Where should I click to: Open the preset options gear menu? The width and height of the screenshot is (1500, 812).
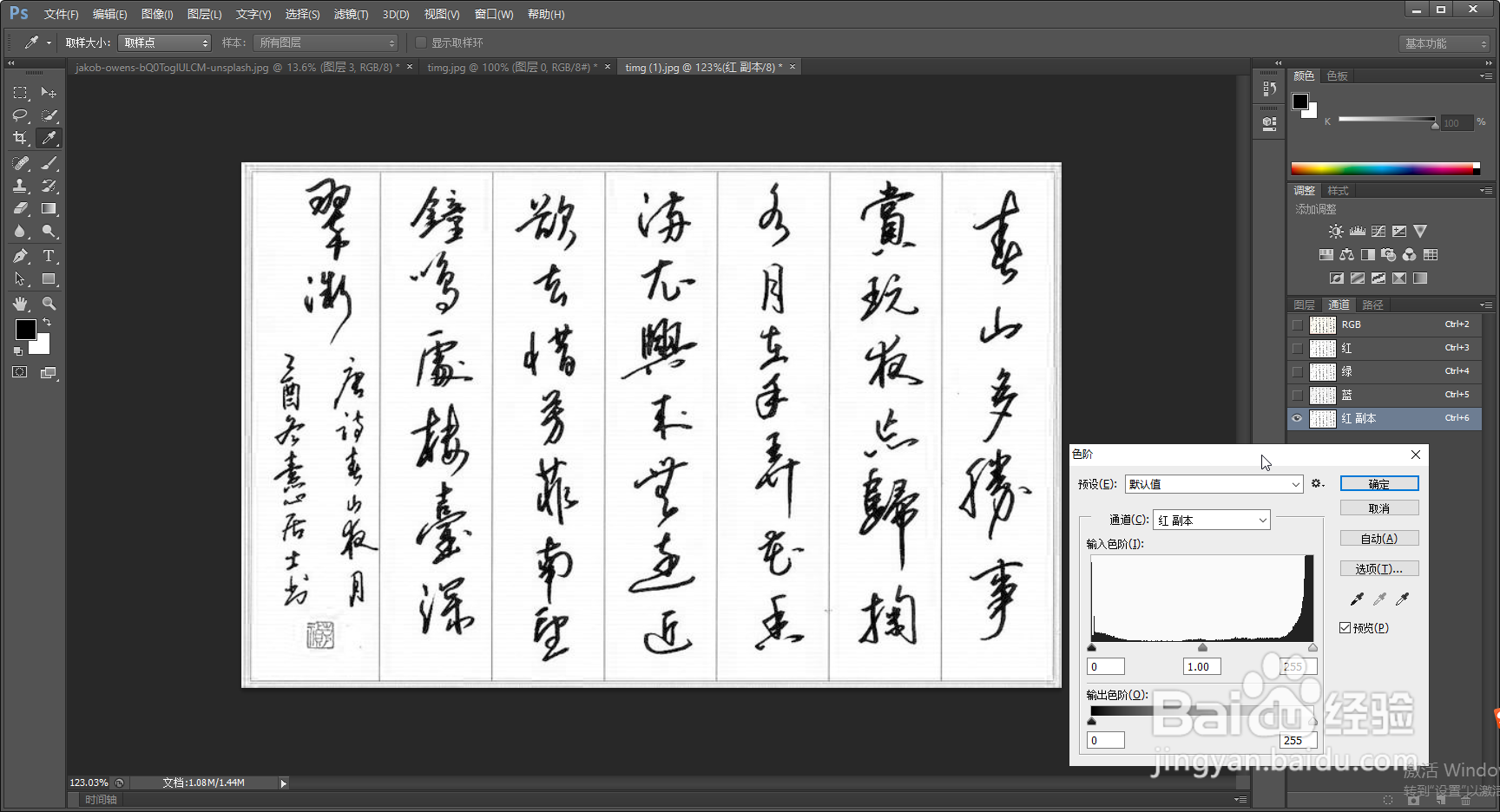coord(1318,484)
